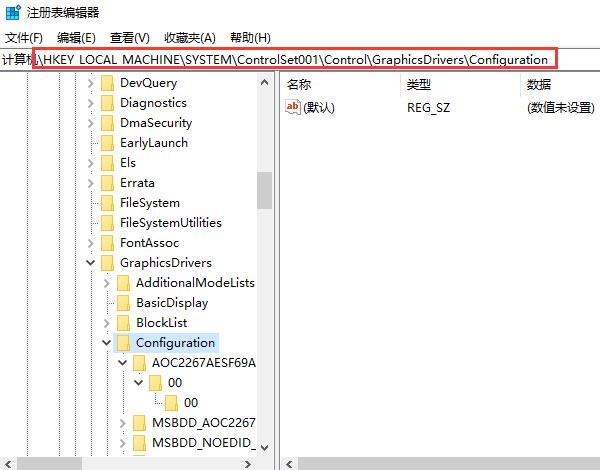Expand the Diagnostics key
Image resolution: width=600 pixels, height=470 pixels.
91,103
